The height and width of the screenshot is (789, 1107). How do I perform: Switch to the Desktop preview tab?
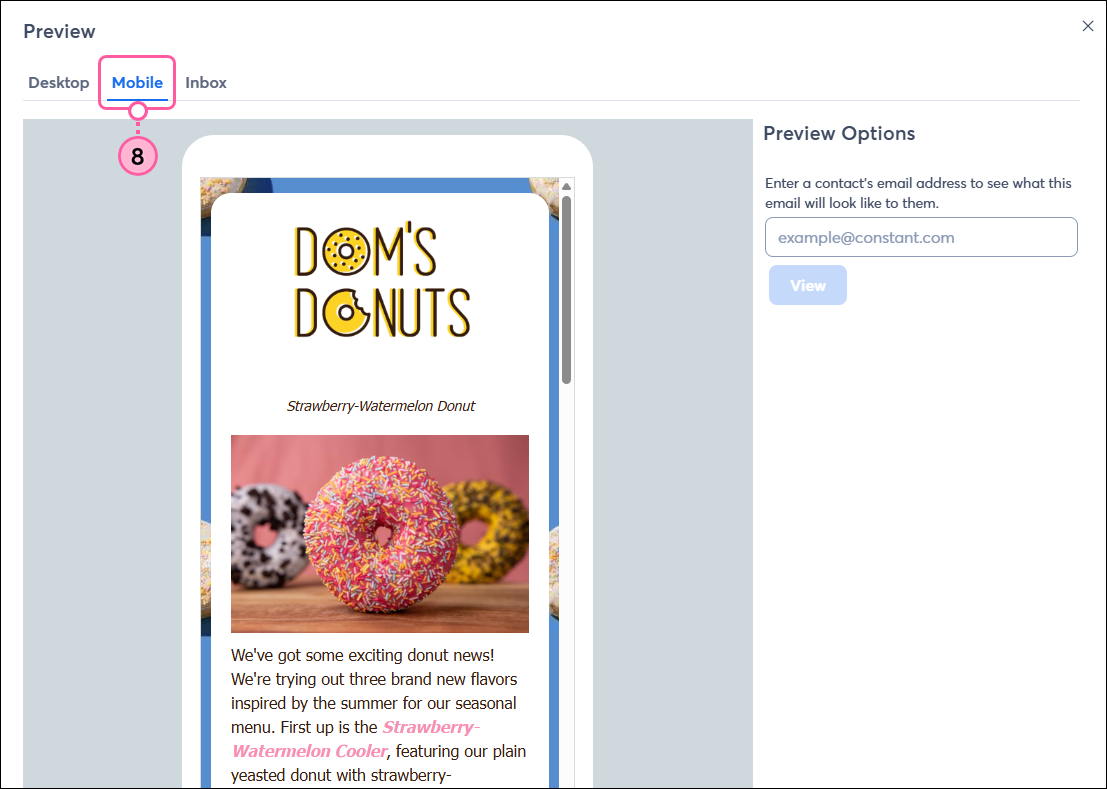(59, 83)
